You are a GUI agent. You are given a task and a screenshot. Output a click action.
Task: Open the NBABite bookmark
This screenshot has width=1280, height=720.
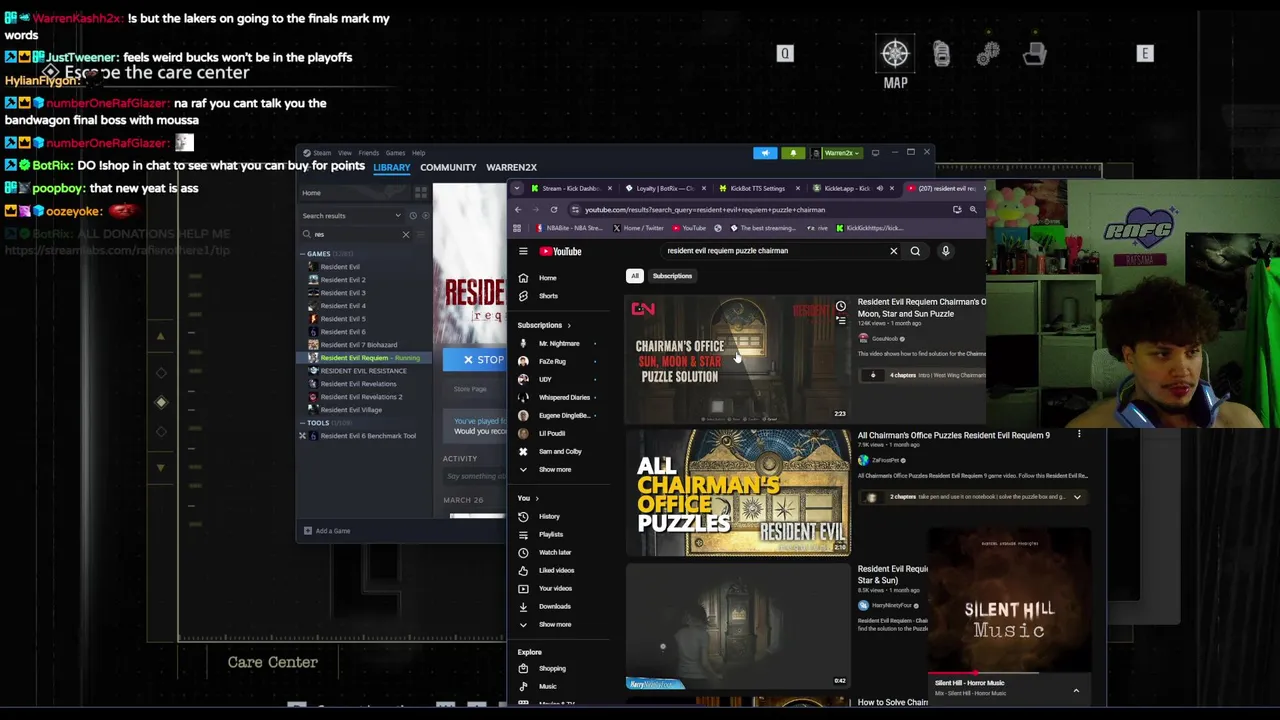coord(569,228)
